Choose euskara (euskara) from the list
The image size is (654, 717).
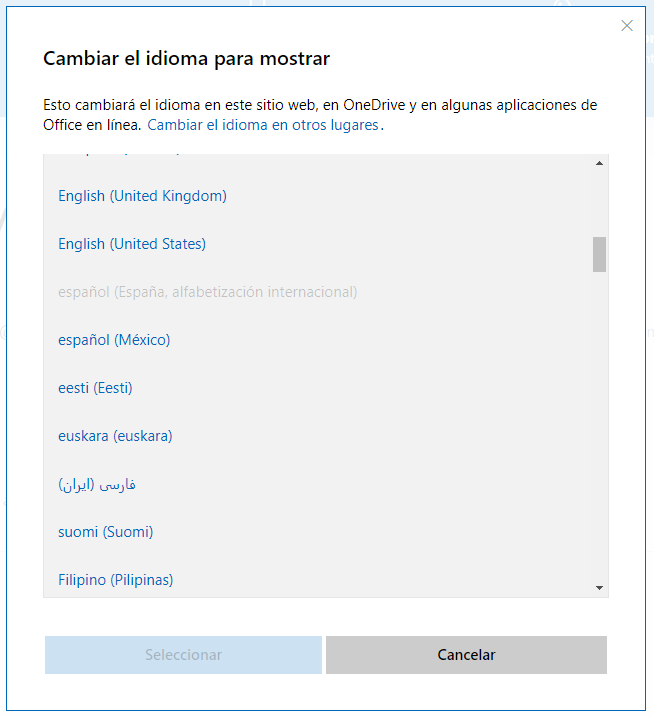click(115, 436)
